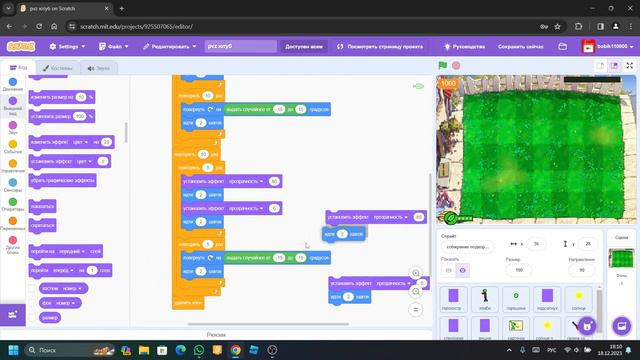This screenshot has height=360, width=640.
Task: Expand вперёд dropdown in layer block
Action: [x=63, y=270]
